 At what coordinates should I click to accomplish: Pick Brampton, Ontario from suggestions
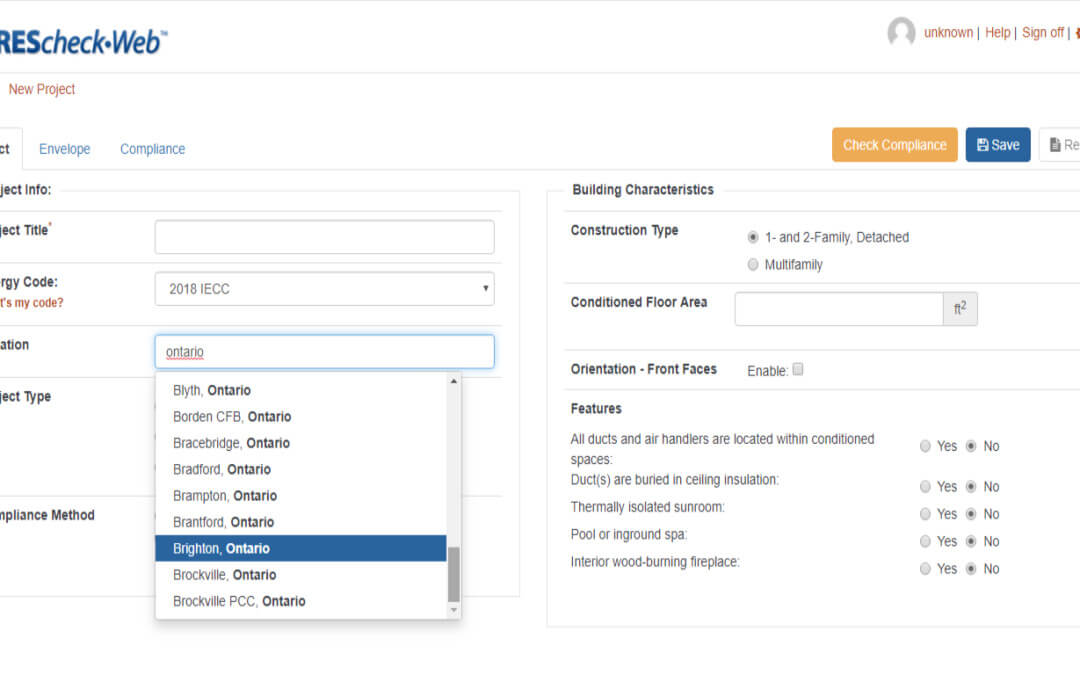click(300, 496)
